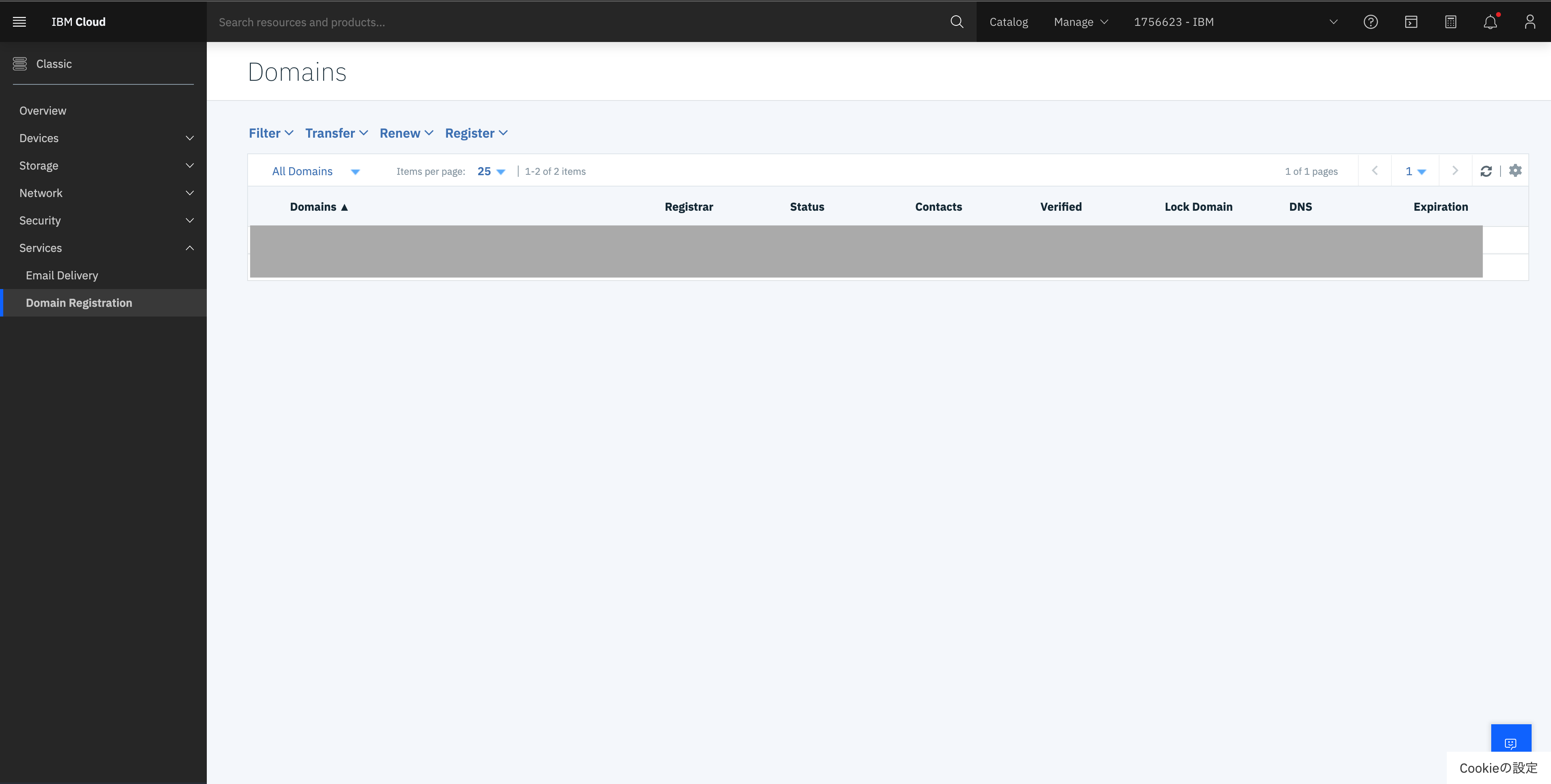Select Email Delivery in sidebar

tap(61, 276)
